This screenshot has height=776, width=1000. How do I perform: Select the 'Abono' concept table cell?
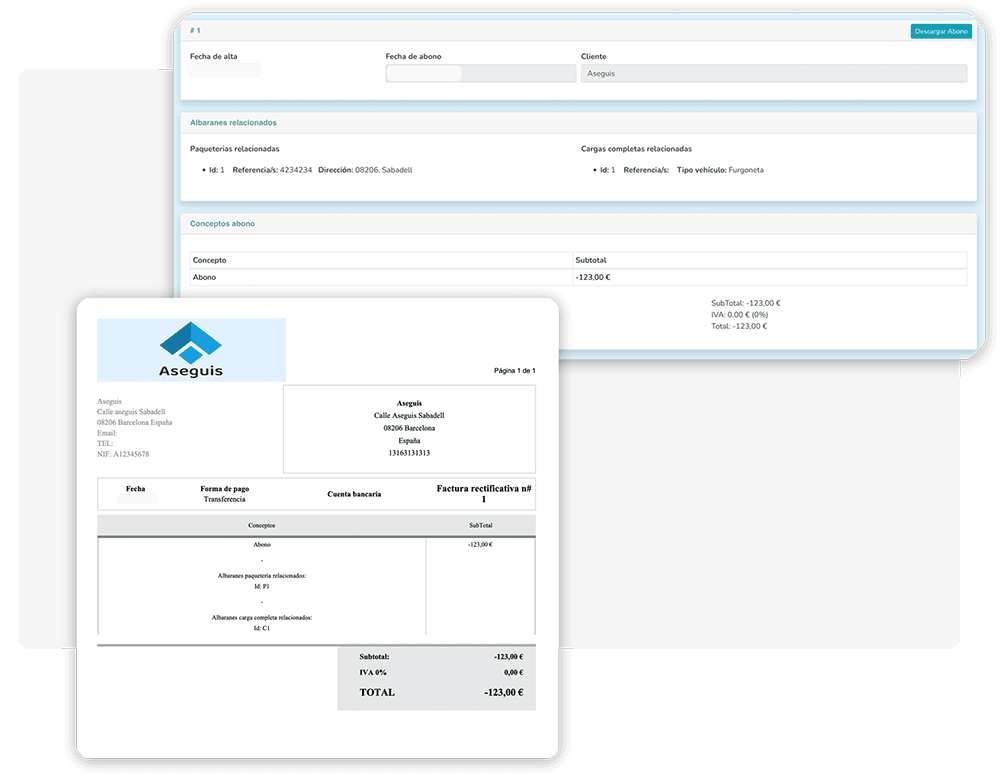(381, 277)
